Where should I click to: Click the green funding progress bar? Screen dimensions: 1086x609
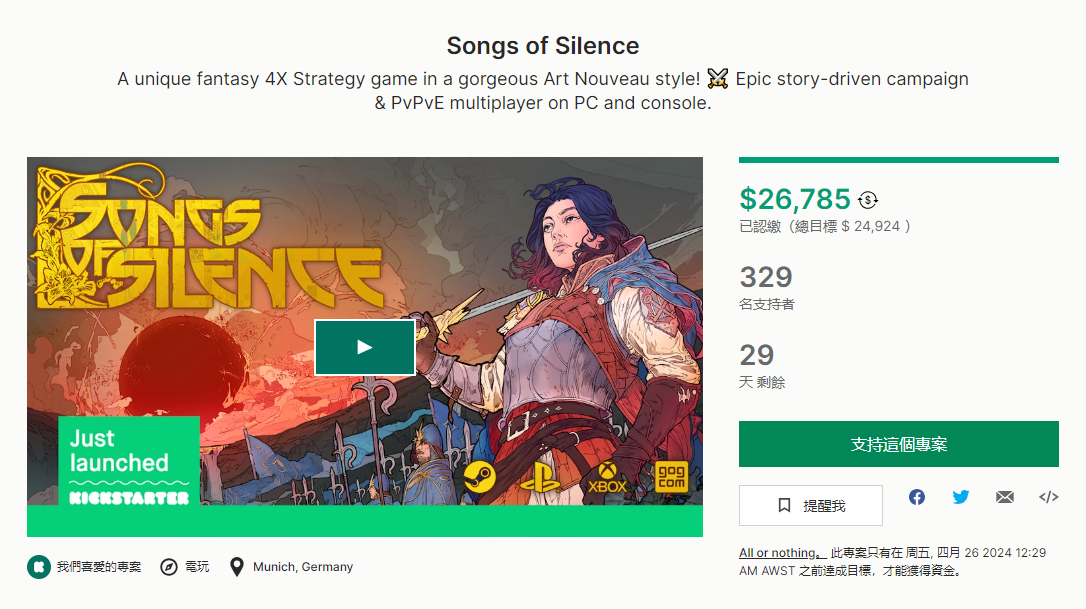point(898,160)
